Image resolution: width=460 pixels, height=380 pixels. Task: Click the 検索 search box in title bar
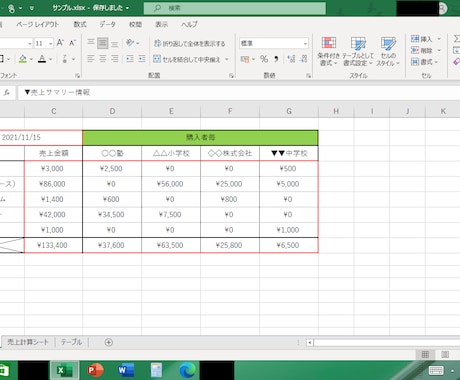tap(235, 8)
